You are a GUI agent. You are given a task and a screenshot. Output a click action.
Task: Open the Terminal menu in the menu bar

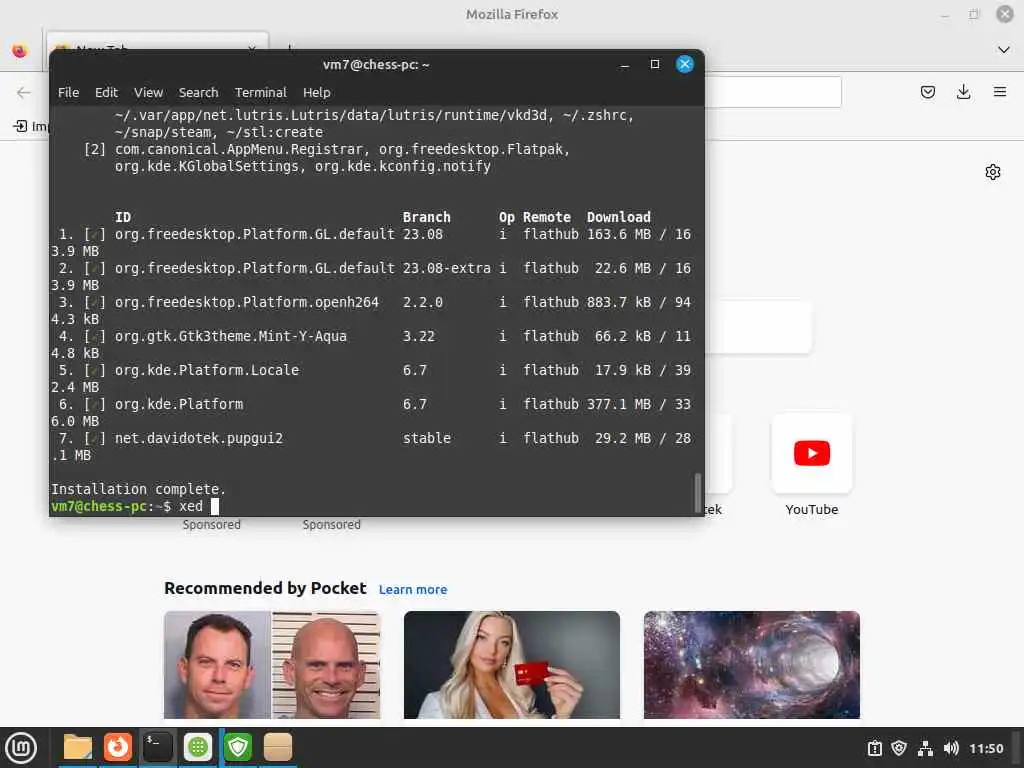coord(261,93)
